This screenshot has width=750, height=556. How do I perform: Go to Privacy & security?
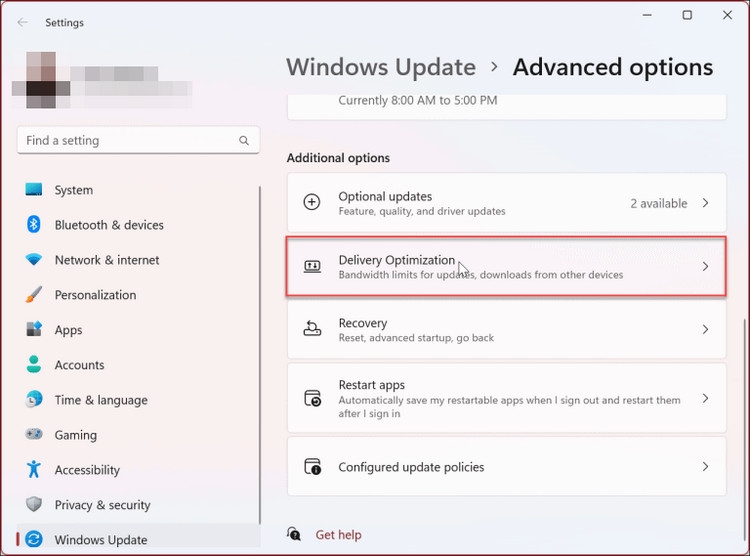point(138,504)
